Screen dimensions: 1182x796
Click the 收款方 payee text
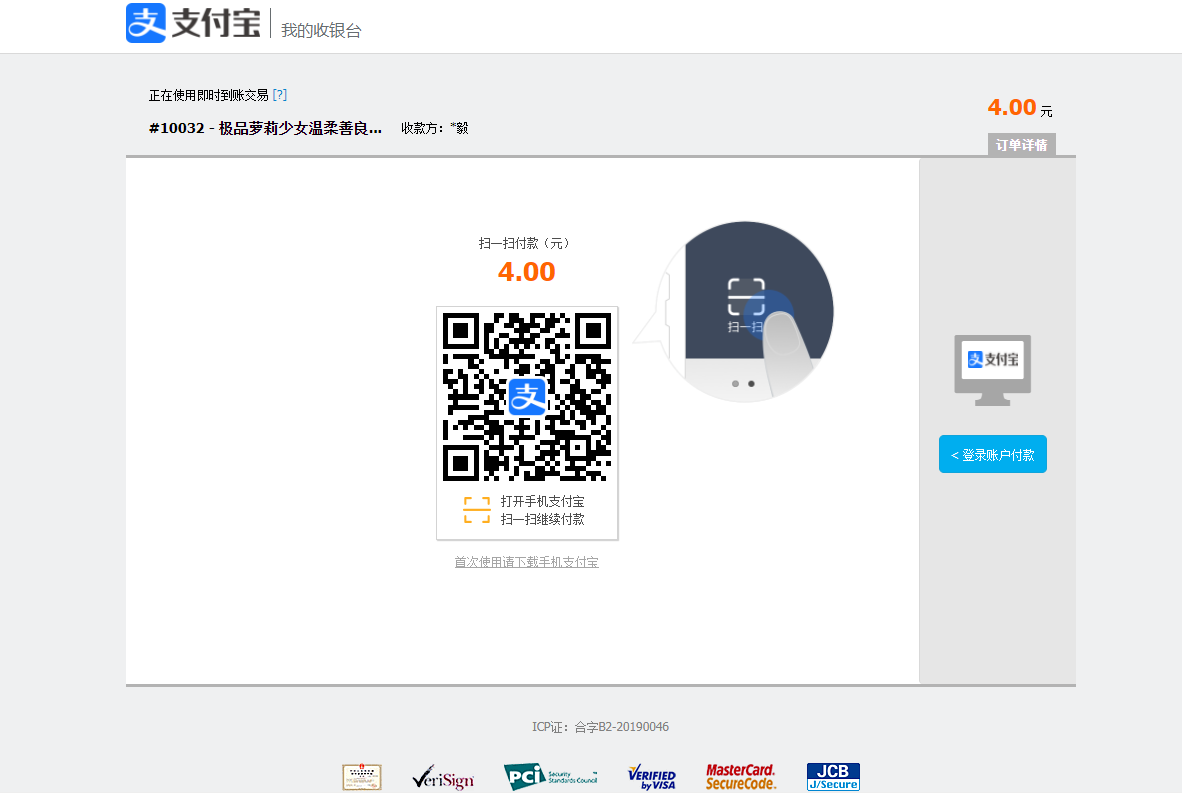[x=435, y=128]
